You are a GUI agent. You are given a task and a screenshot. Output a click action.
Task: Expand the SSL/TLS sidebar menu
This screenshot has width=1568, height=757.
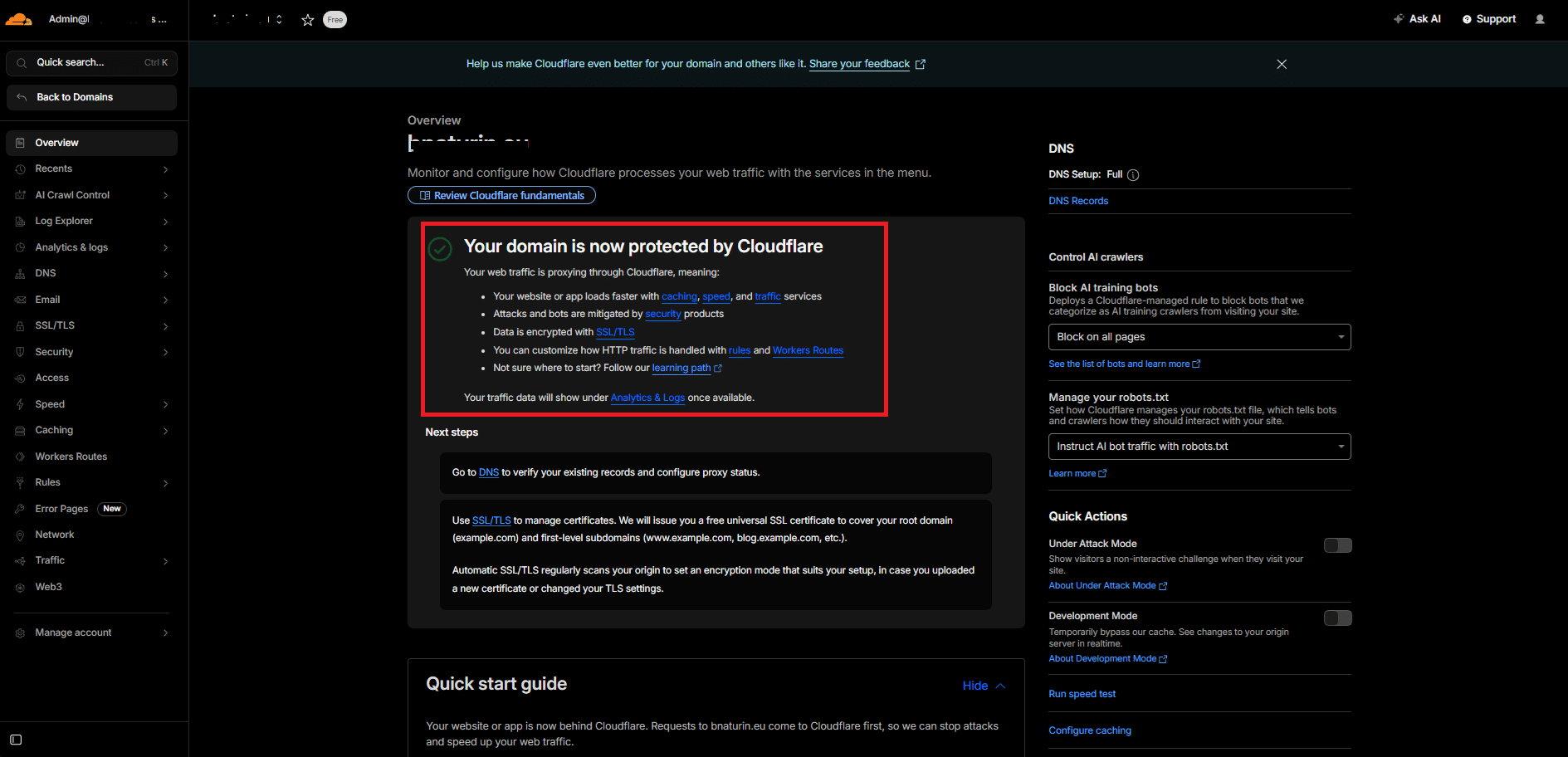coord(91,325)
